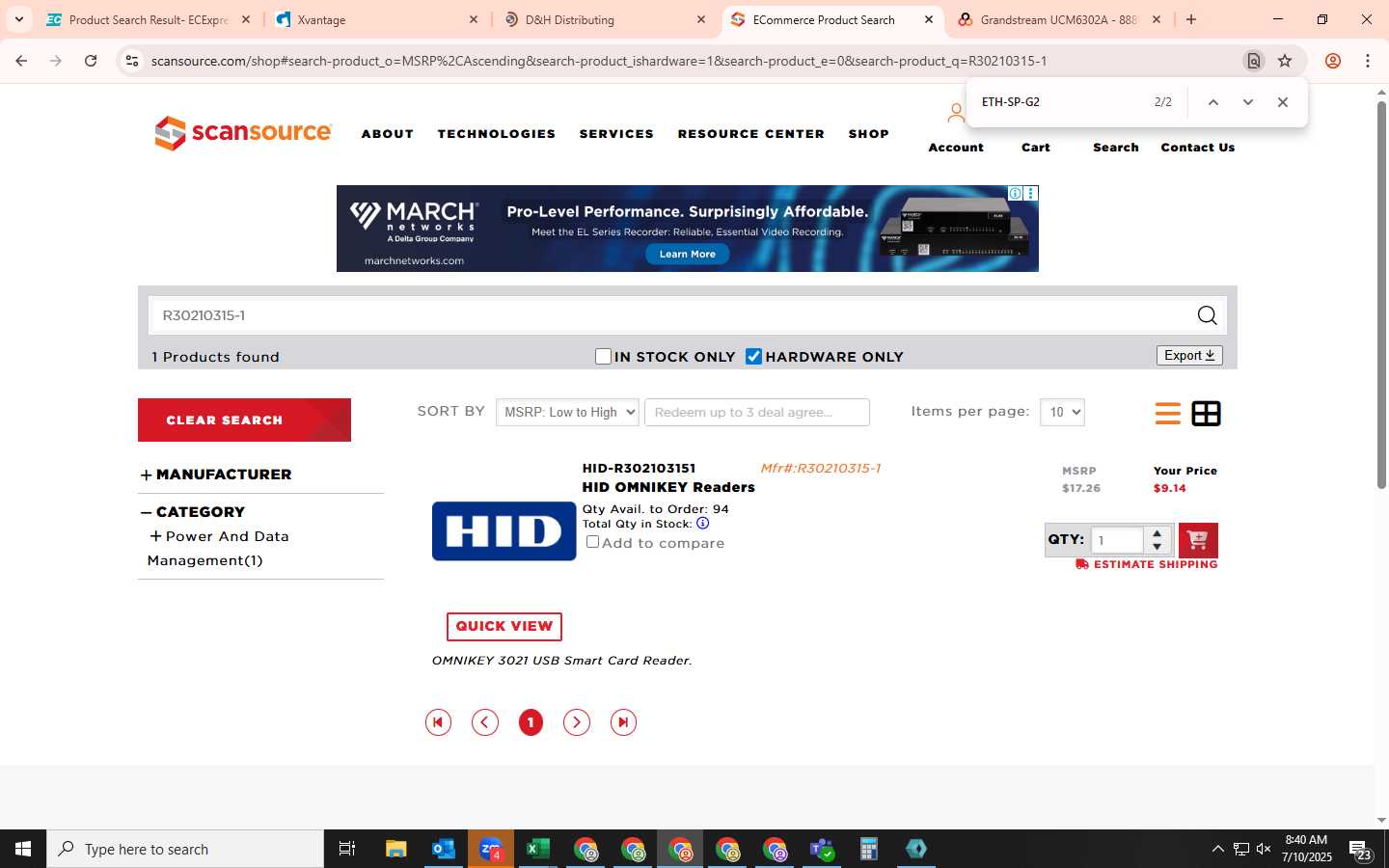1389x868 pixels.
Task: Show hidden system tray icons
Action: coord(1217,849)
